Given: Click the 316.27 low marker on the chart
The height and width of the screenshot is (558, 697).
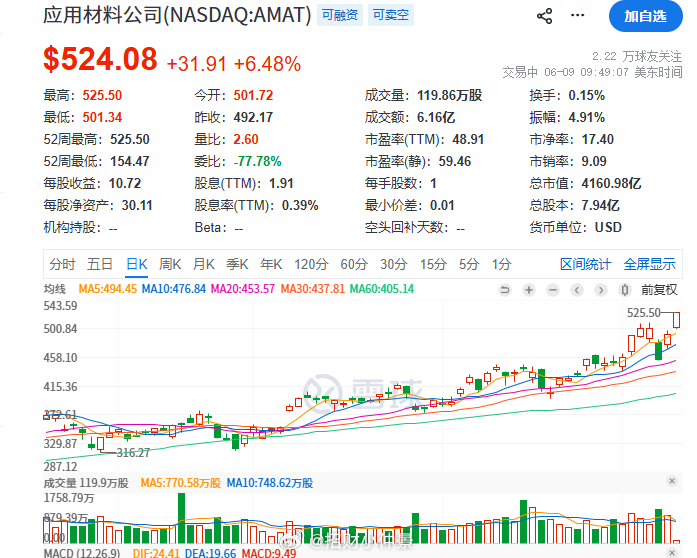Looking at the screenshot, I should coord(133,453).
